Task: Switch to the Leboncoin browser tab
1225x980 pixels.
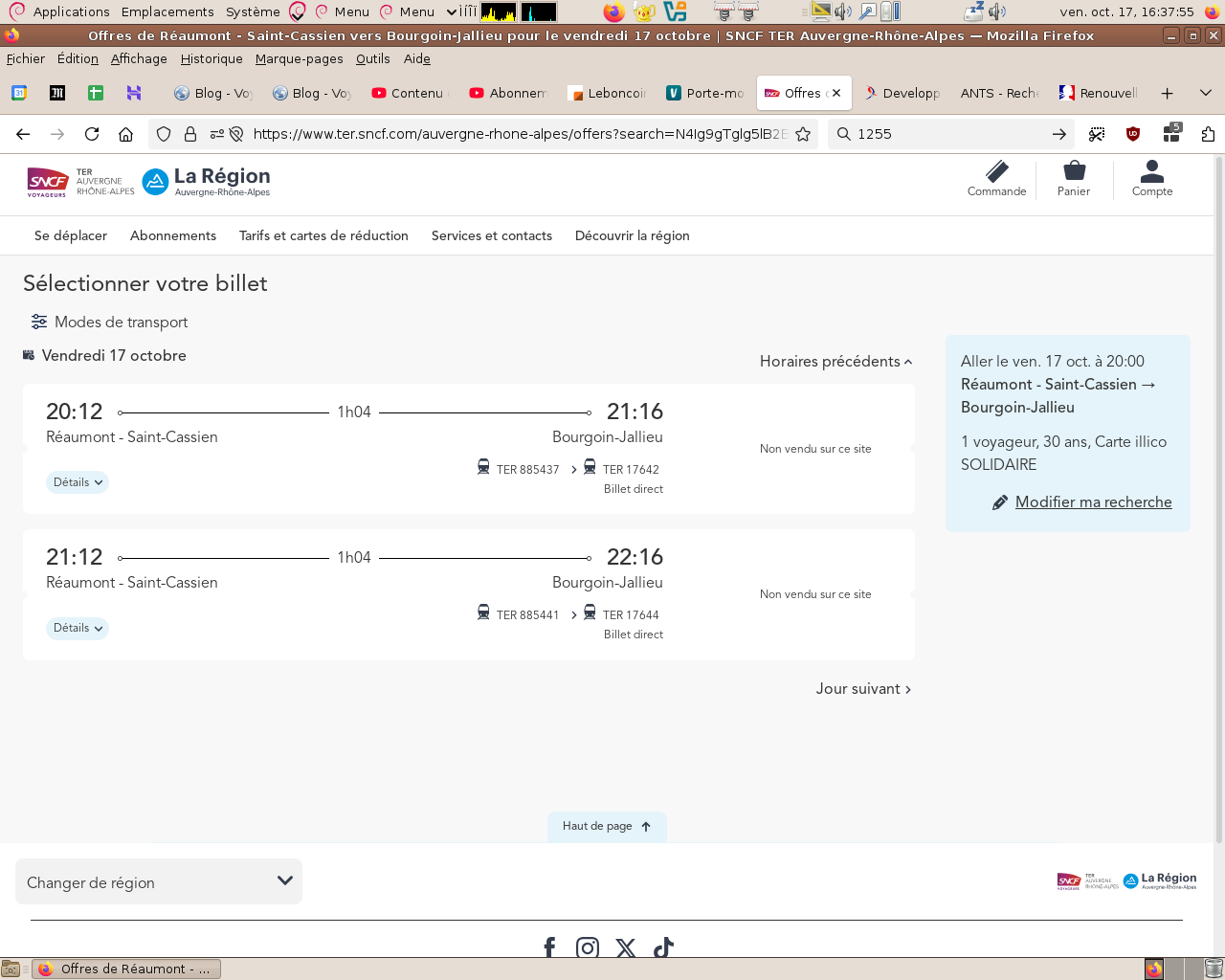Action: point(608,93)
